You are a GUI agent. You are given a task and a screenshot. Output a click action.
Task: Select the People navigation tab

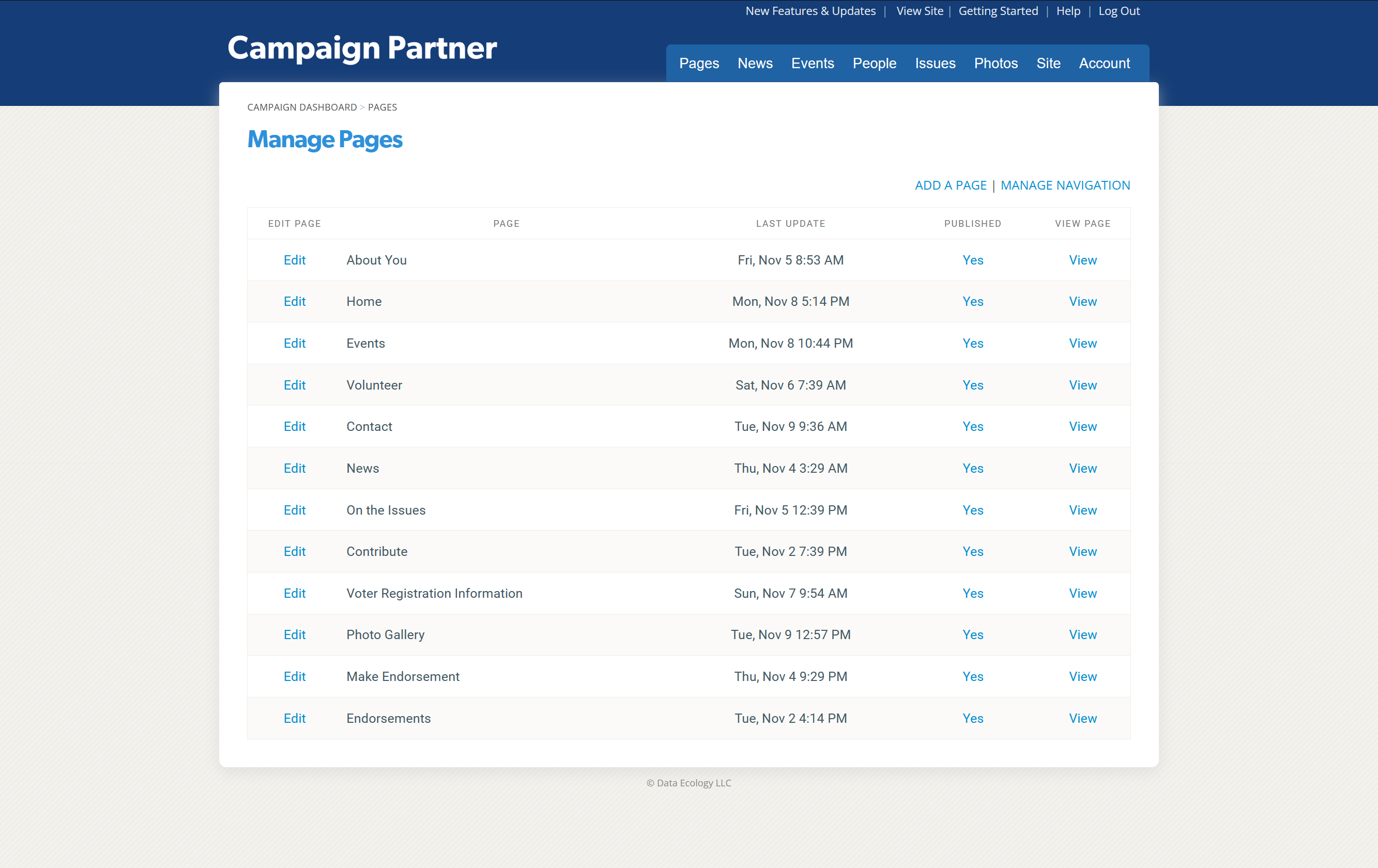coord(874,64)
